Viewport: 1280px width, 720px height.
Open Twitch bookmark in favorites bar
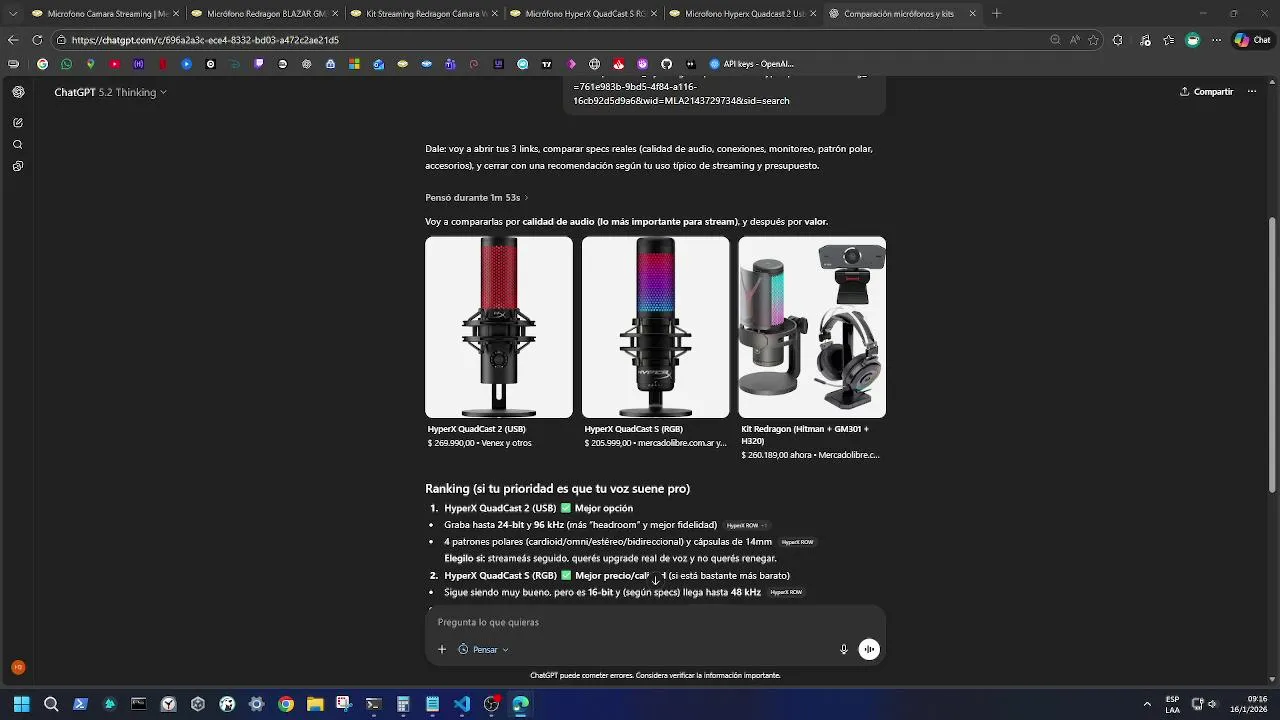click(x=259, y=64)
